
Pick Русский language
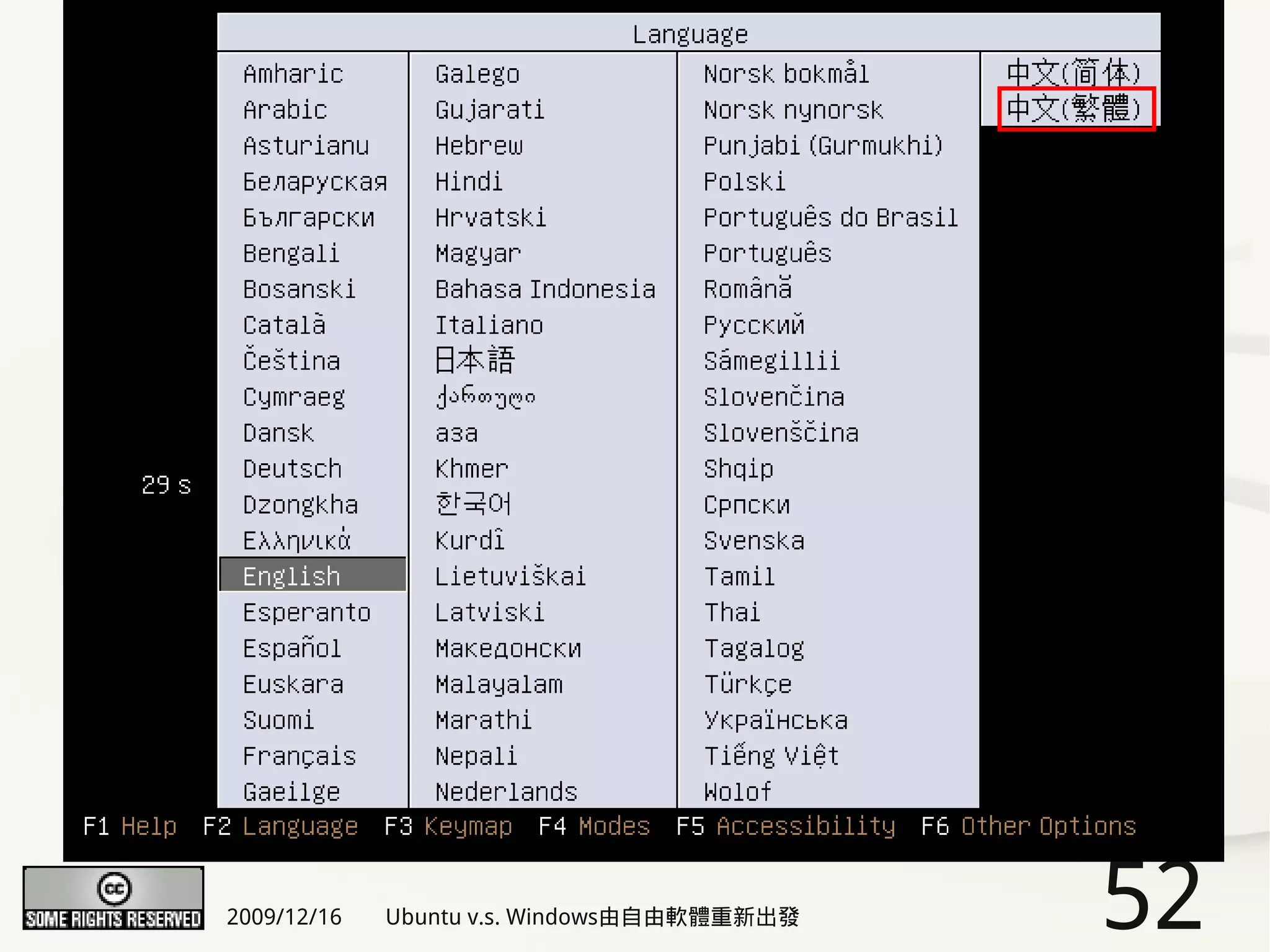(754, 325)
